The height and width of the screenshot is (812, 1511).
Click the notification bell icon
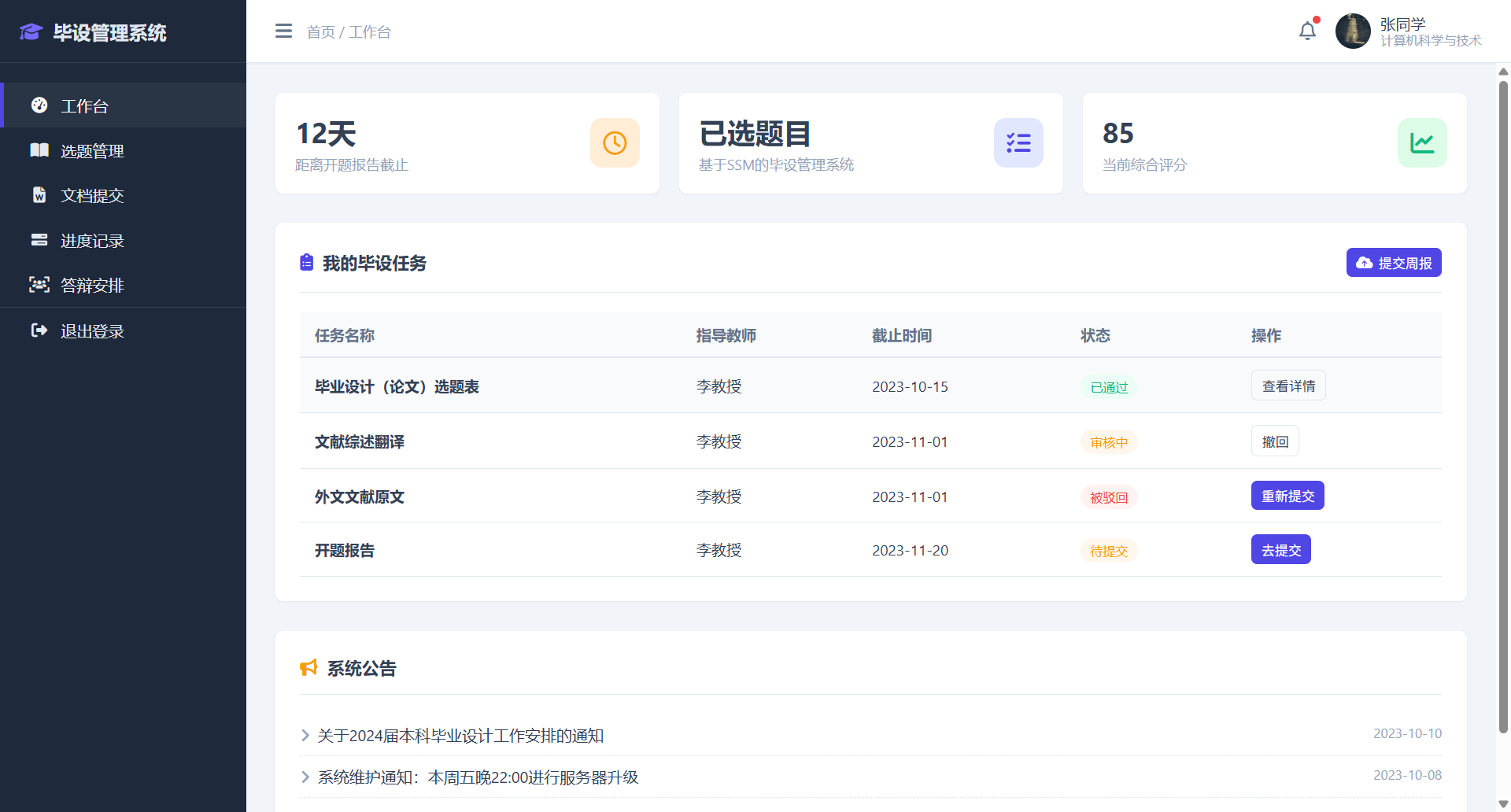point(1307,31)
